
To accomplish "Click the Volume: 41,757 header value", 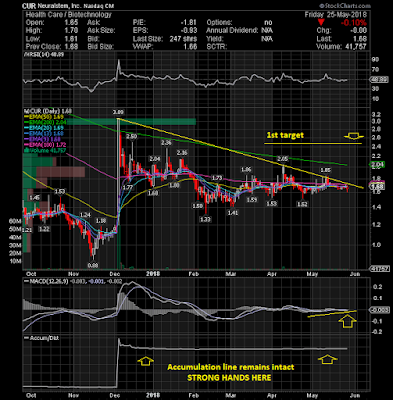I will [342, 47].
